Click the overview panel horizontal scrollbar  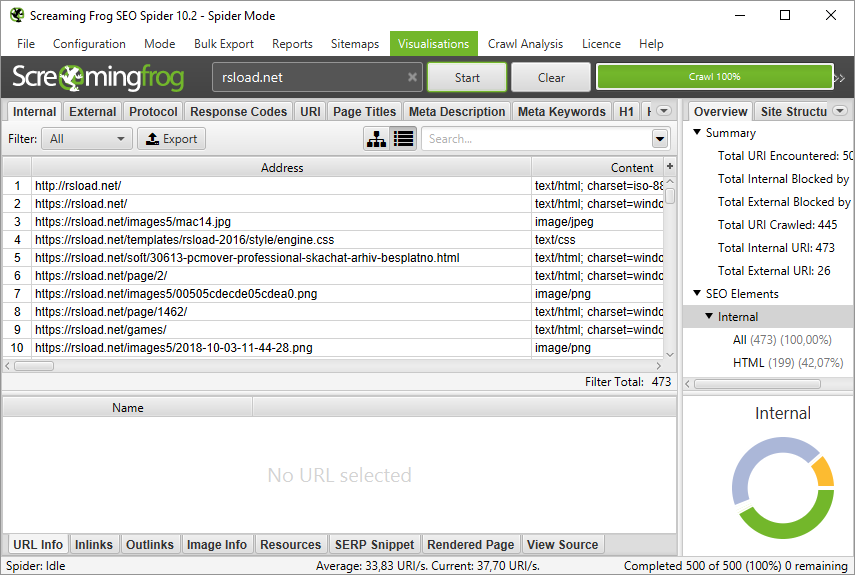coord(757,384)
